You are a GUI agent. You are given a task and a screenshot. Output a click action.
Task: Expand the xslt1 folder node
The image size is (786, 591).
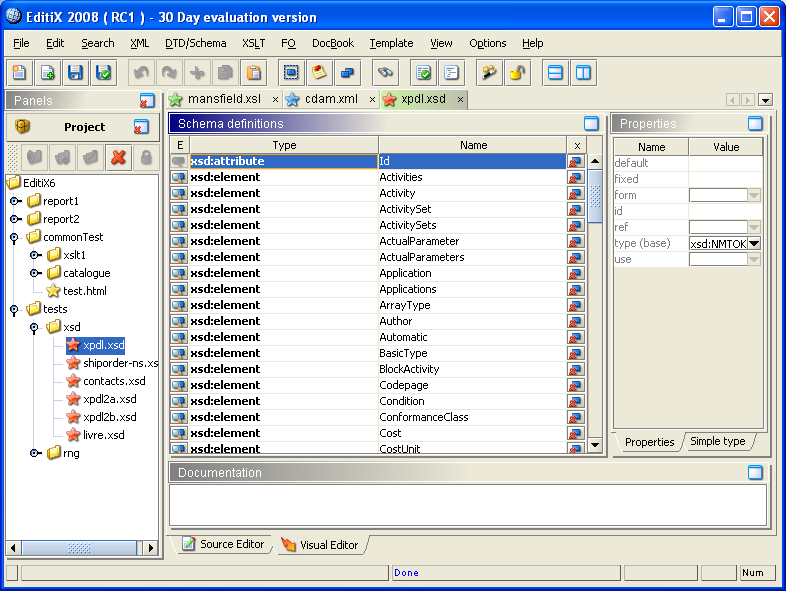tap(36, 255)
